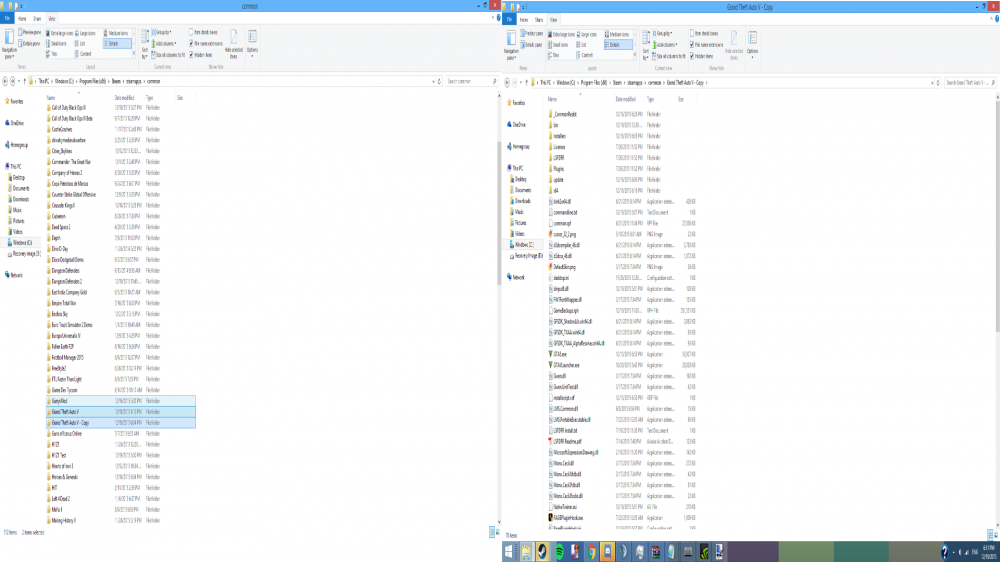Image resolution: width=1000 pixels, height=562 pixels.
Task: Open Google Chrome from the taskbar
Action: (x=591, y=552)
